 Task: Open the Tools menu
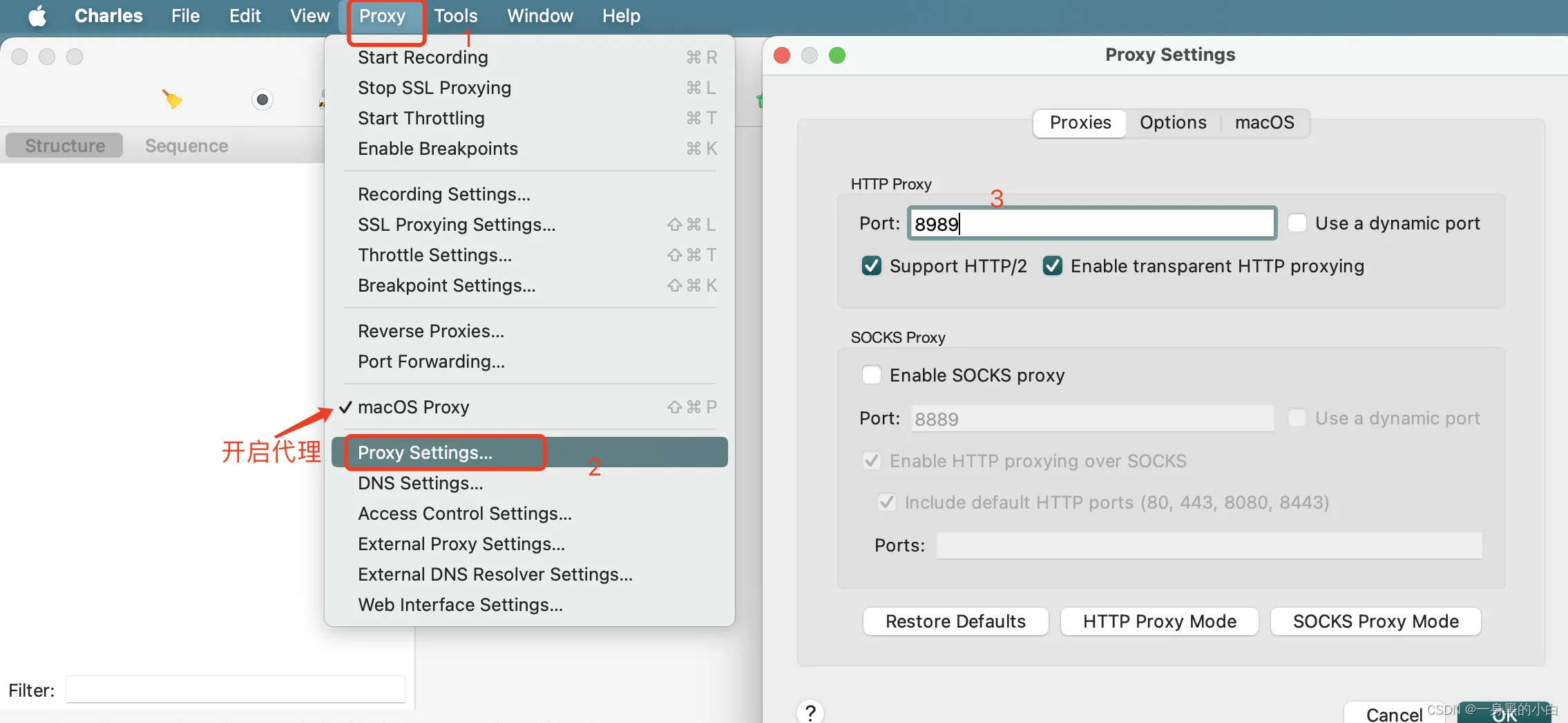pyautogui.click(x=455, y=16)
